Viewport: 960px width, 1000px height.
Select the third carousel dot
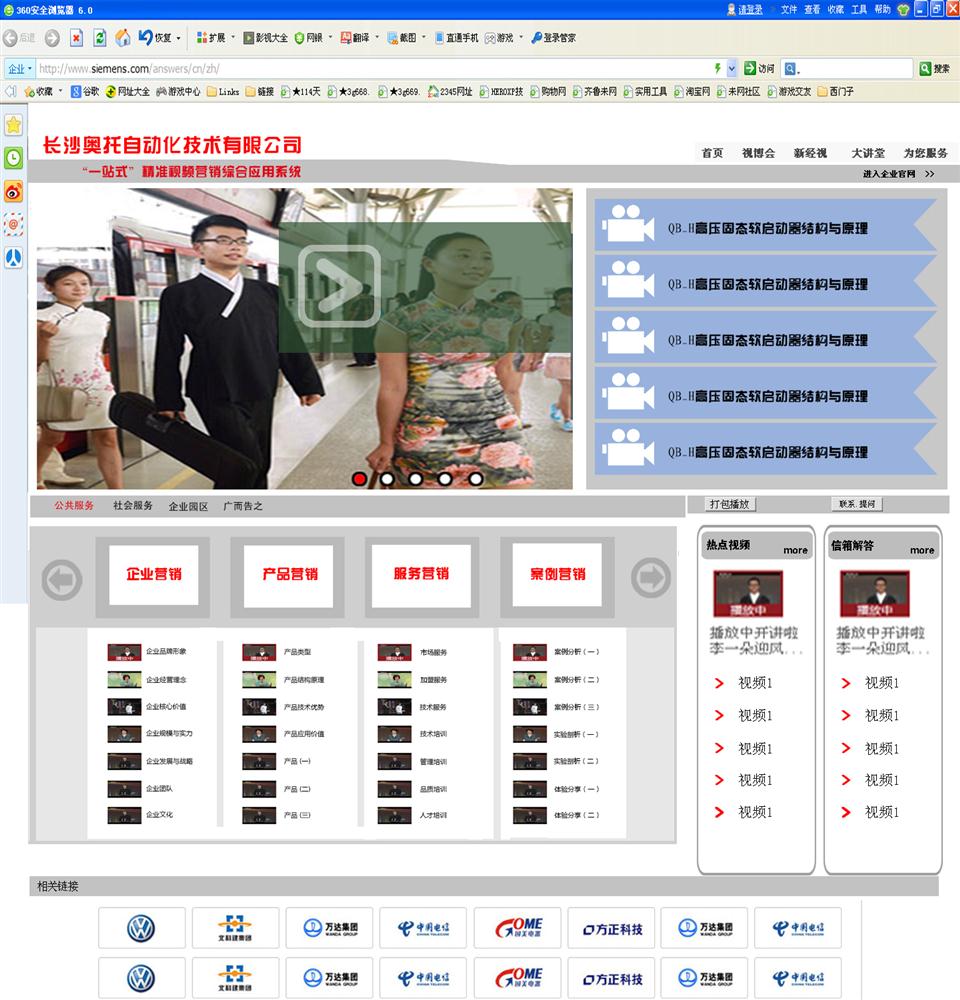pos(416,478)
